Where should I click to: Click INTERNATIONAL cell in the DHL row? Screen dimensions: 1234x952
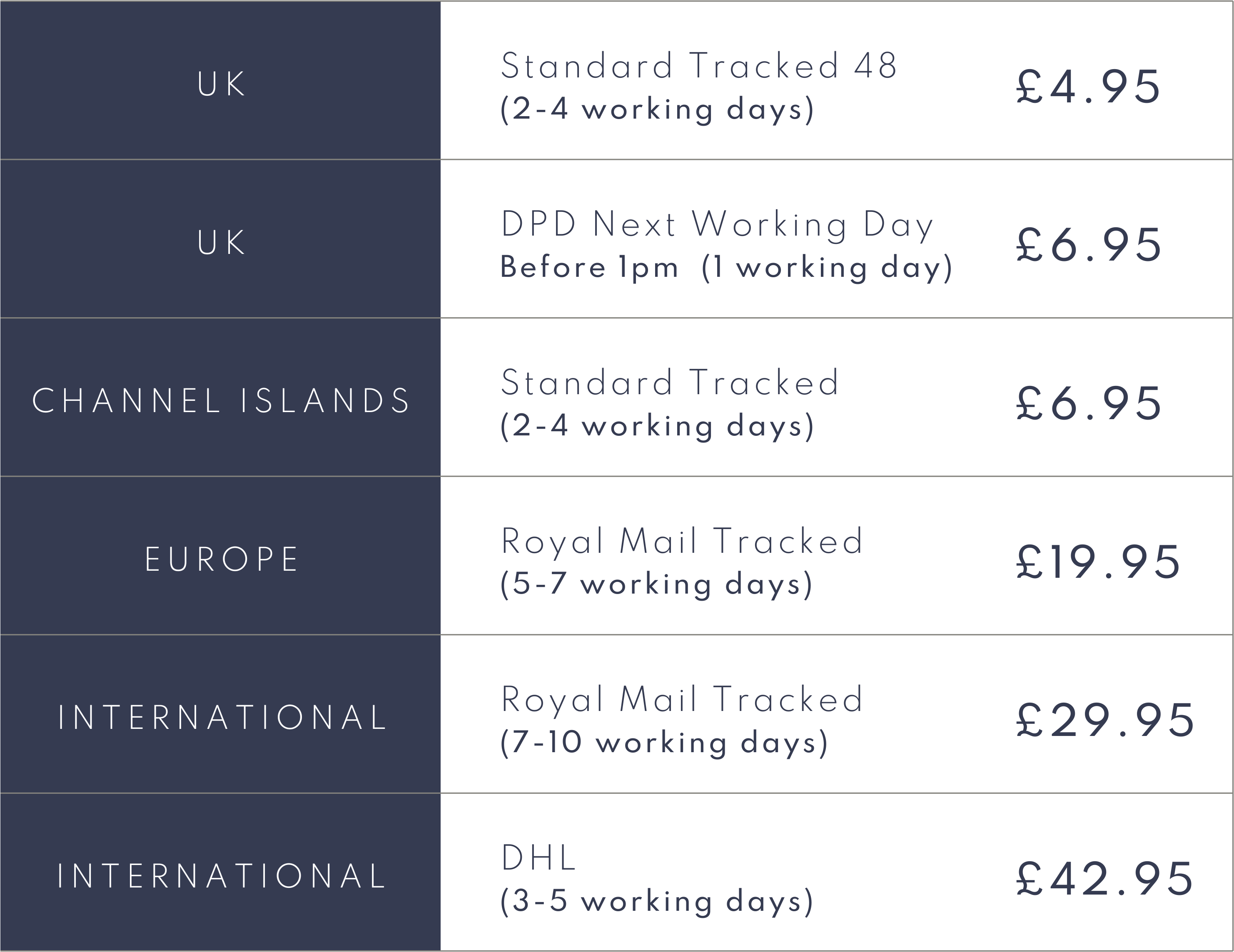pos(220,876)
